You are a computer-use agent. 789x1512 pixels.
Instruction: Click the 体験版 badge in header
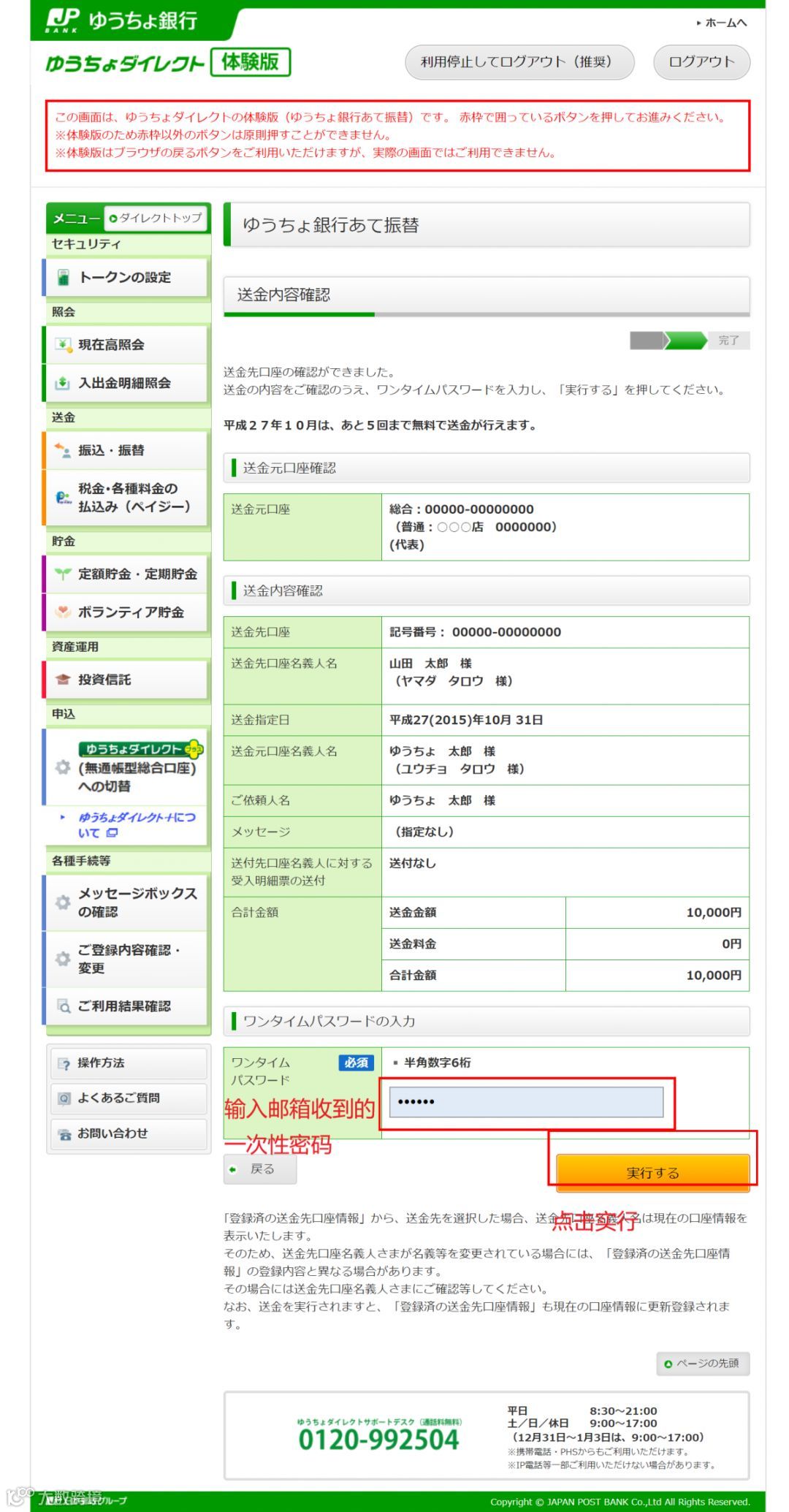[251, 62]
